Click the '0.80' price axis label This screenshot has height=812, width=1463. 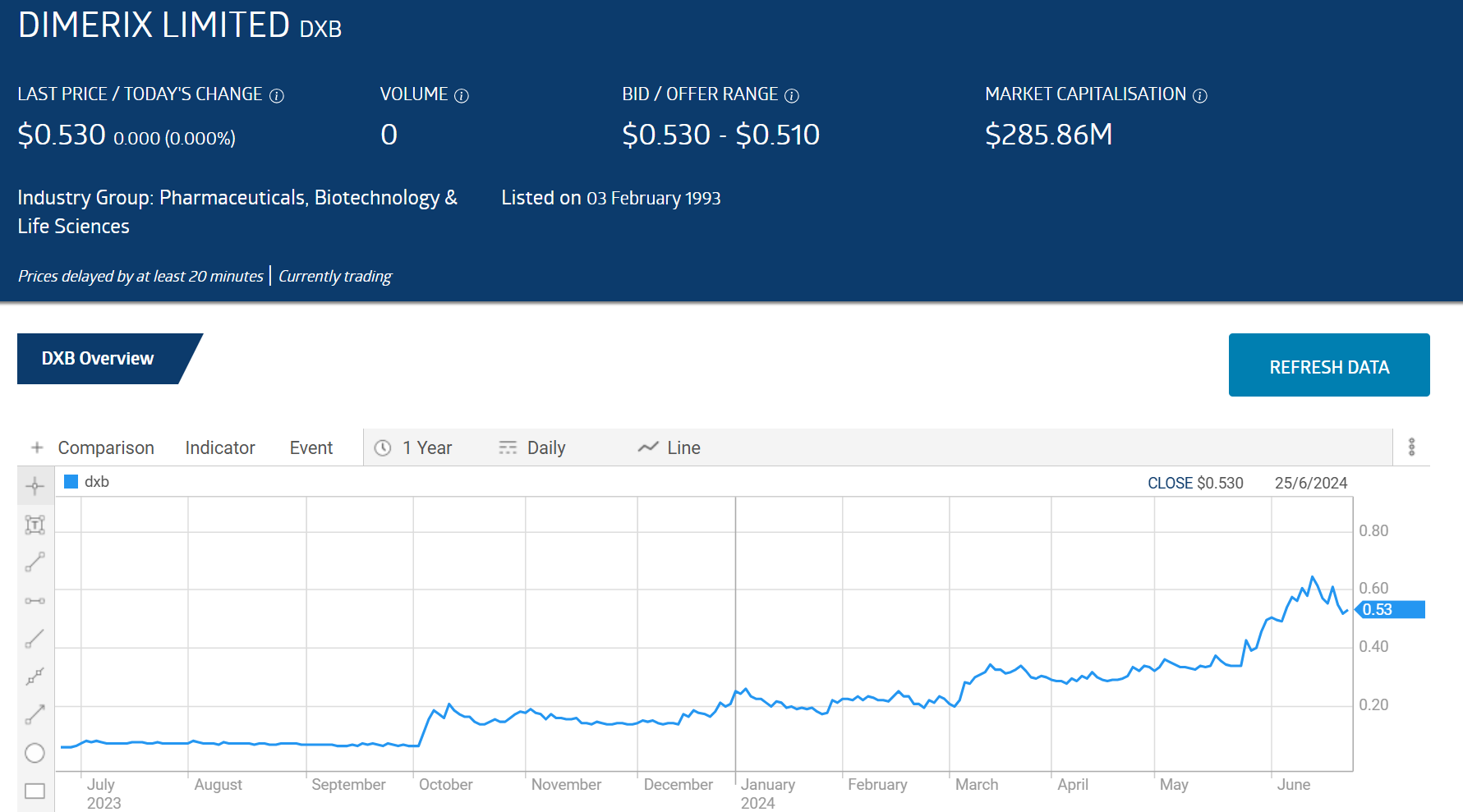1373,530
